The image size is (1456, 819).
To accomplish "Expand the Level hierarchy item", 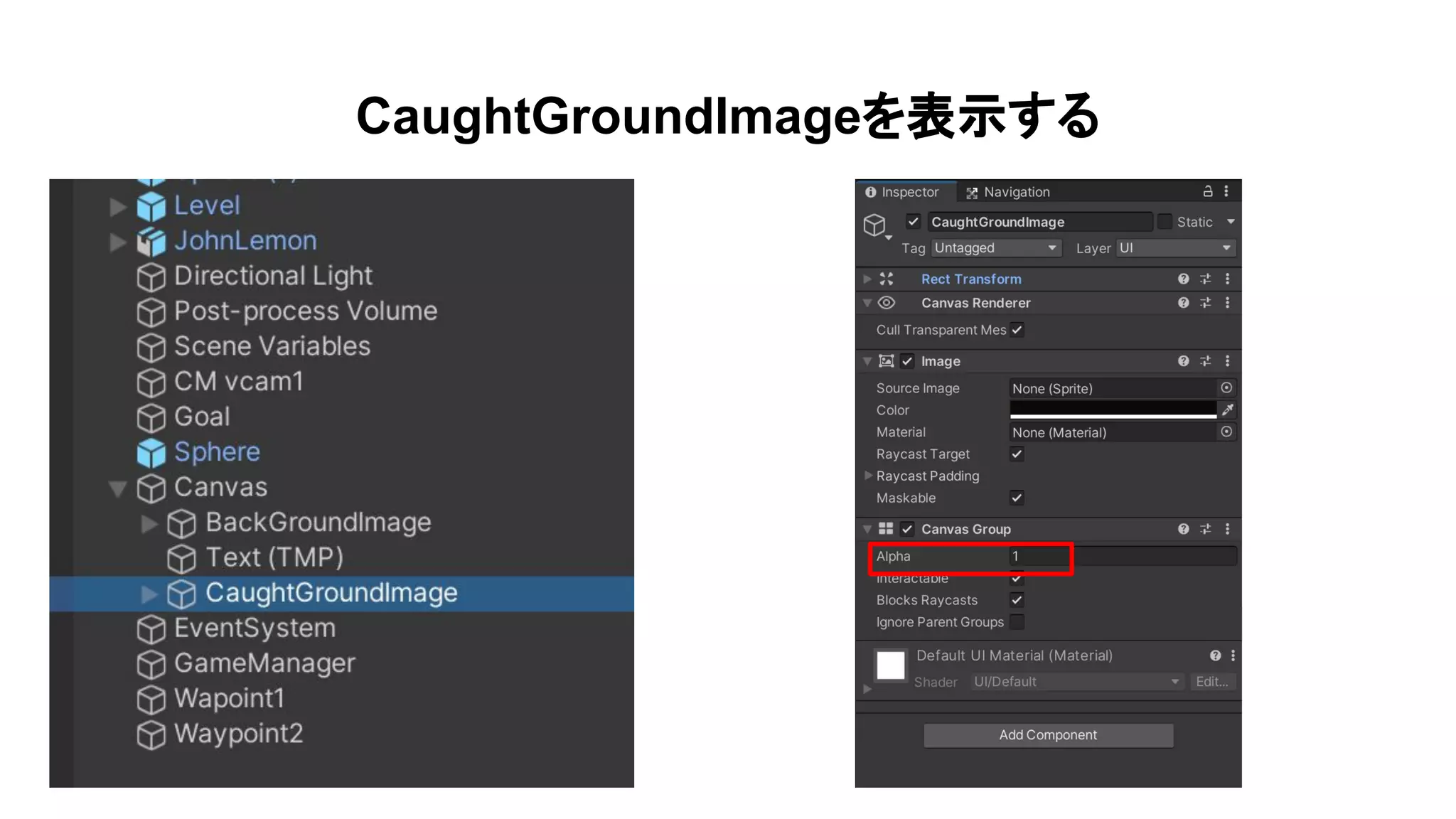I will [x=118, y=207].
